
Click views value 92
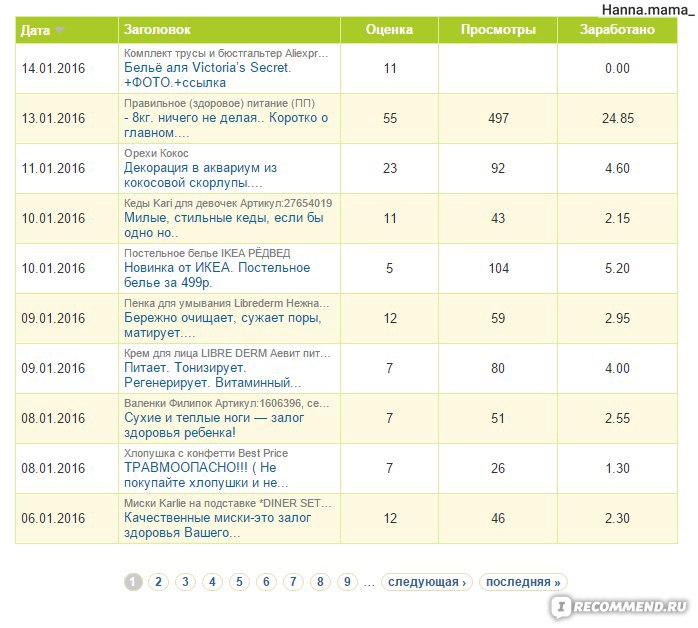(x=498, y=168)
